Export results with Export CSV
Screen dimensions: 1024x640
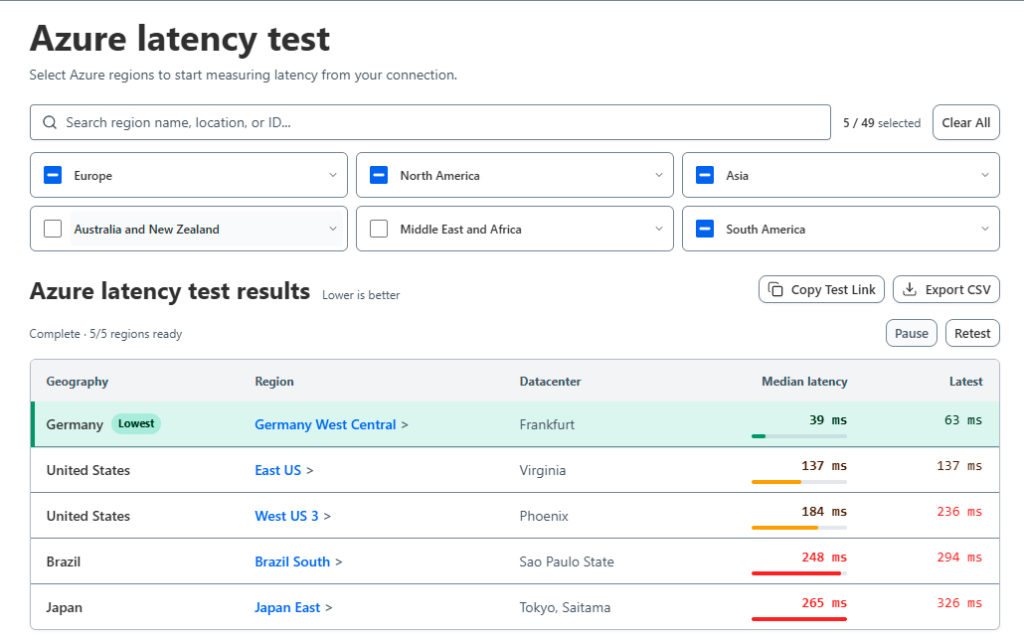tap(946, 289)
